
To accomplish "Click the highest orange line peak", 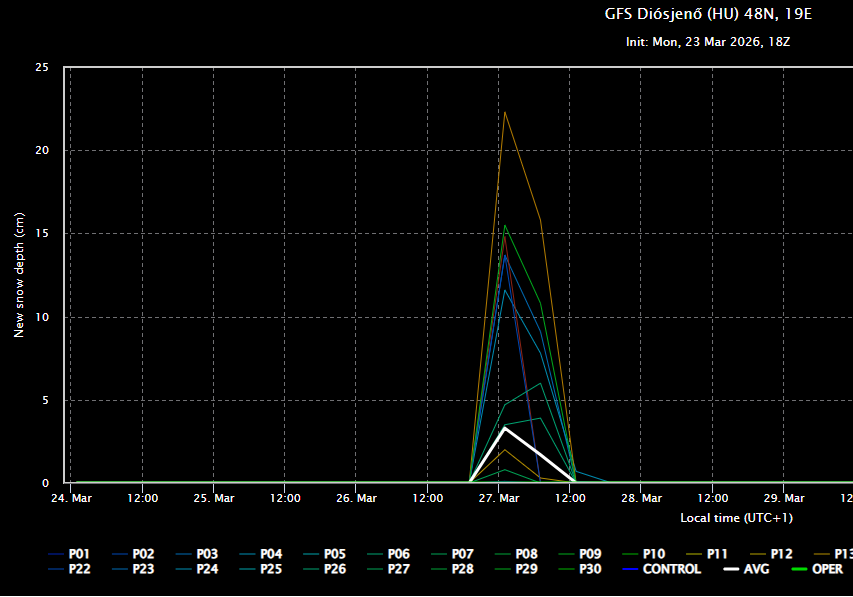I will coord(505,112).
